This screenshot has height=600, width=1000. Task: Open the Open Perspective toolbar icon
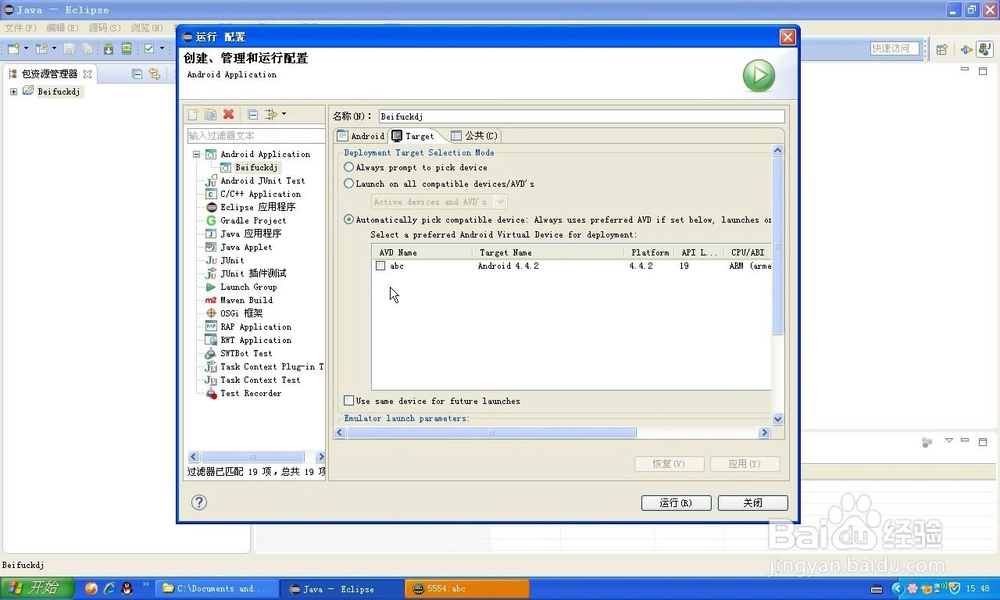click(x=941, y=49)
